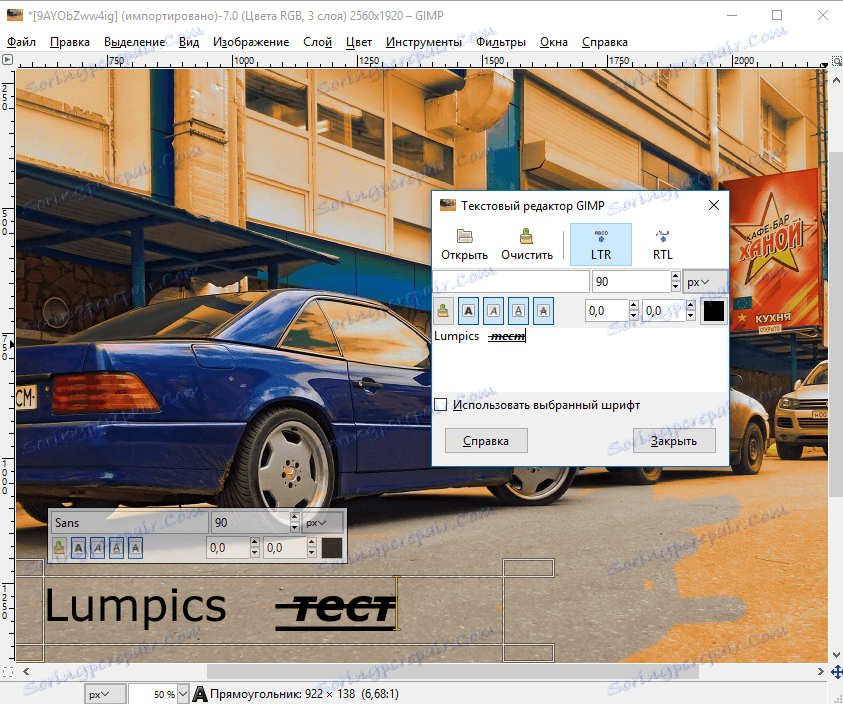Open the Слой menu
The width and height of the screenshot is (843, 704).
317,42
